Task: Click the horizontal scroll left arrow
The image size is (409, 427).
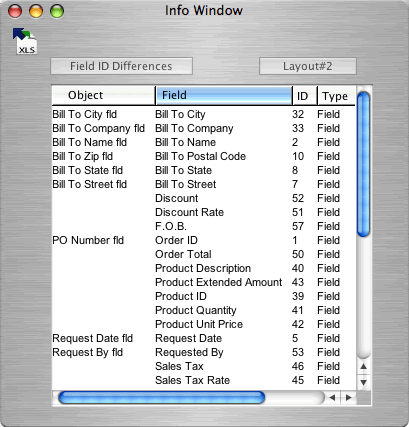Action: [x=332, y=397]
